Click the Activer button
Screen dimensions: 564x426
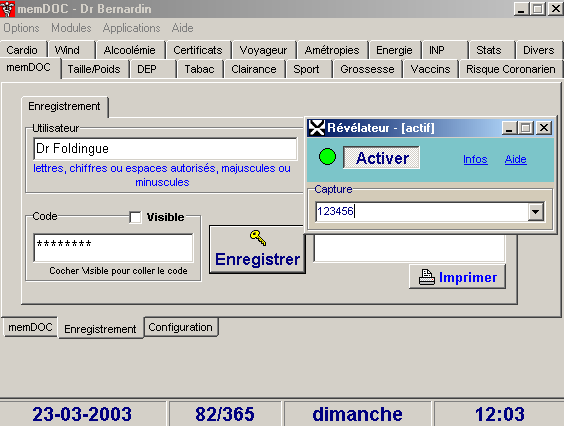(382, 158)
